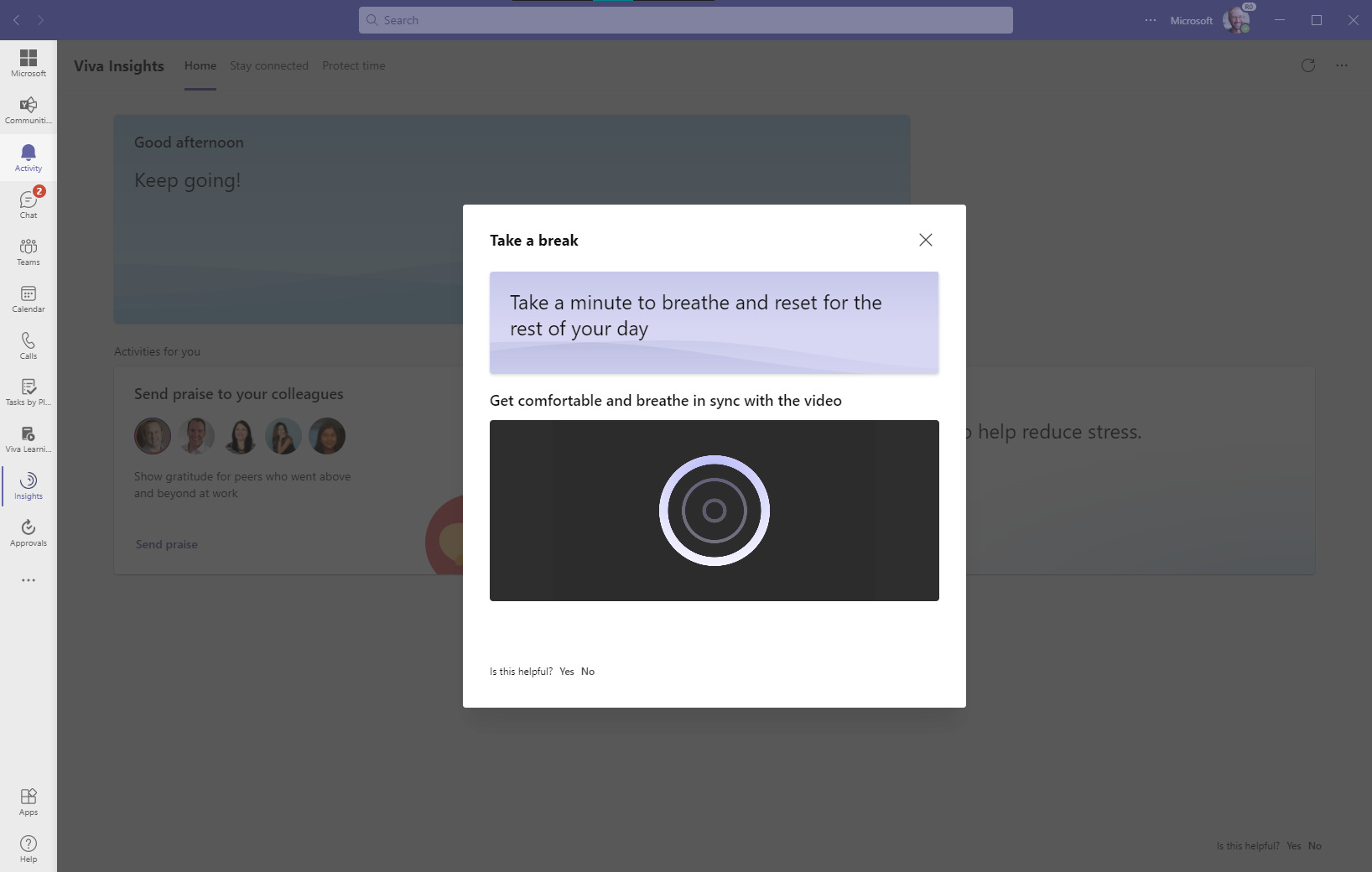Answer Yes in the dialog's helpful prompt
This screenshot has height=872, width=1372.
(567, 672)
